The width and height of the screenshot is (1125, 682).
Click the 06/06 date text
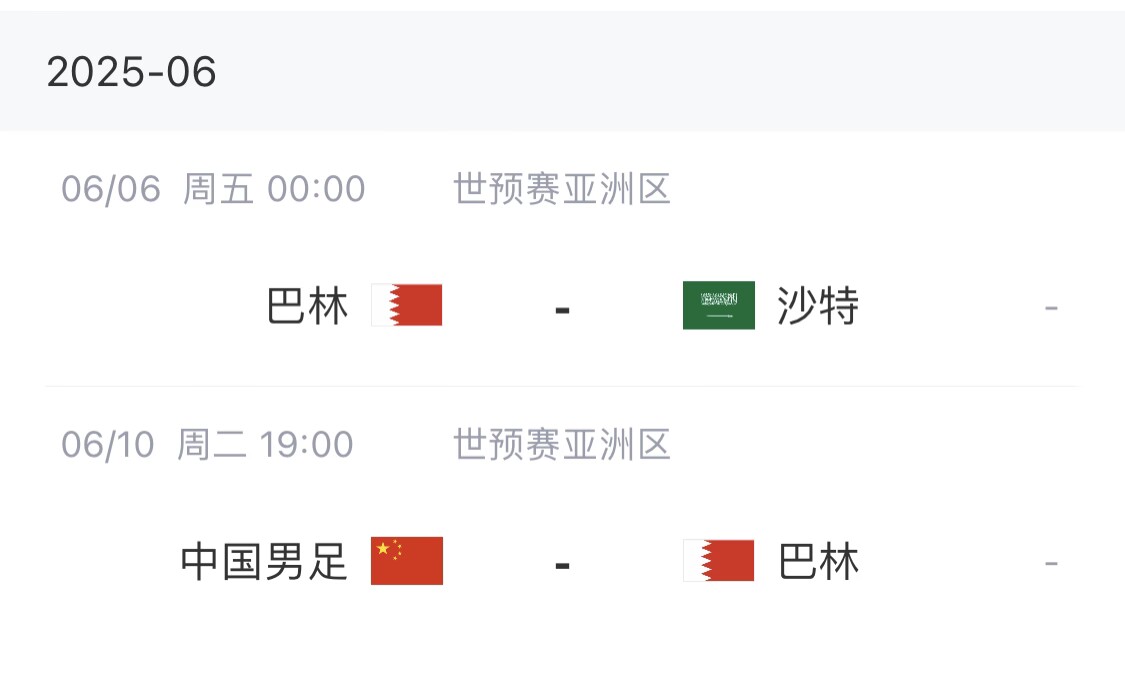[111, 189]
